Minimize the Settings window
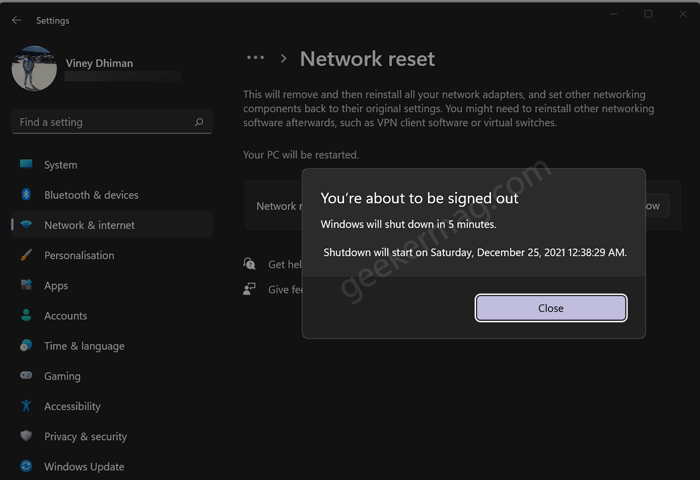700x480 pixels. coord(614,14)
